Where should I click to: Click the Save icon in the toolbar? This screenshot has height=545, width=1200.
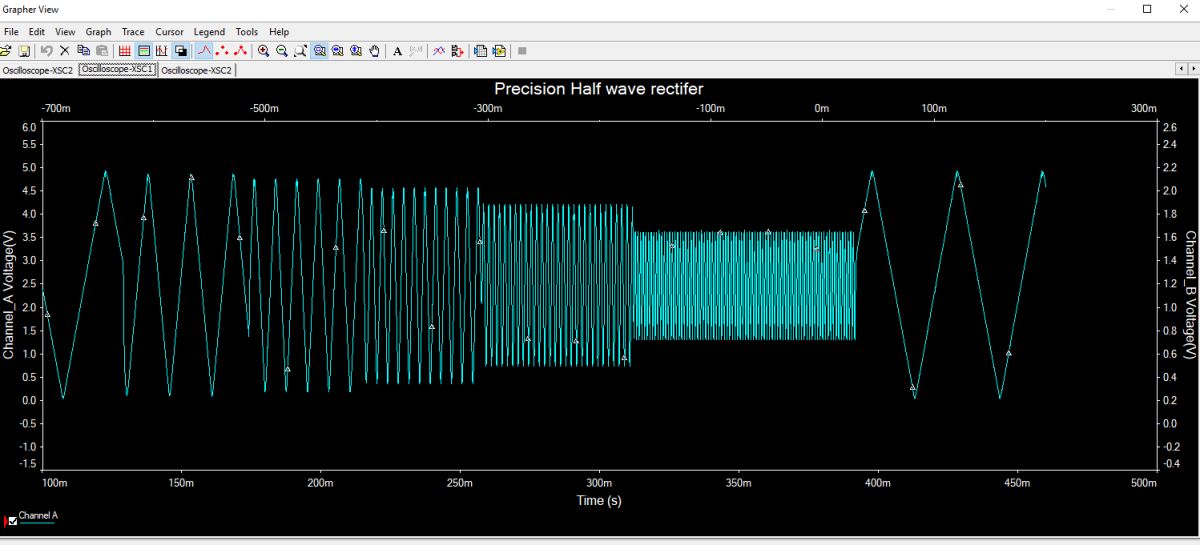(x=23, y=50)
